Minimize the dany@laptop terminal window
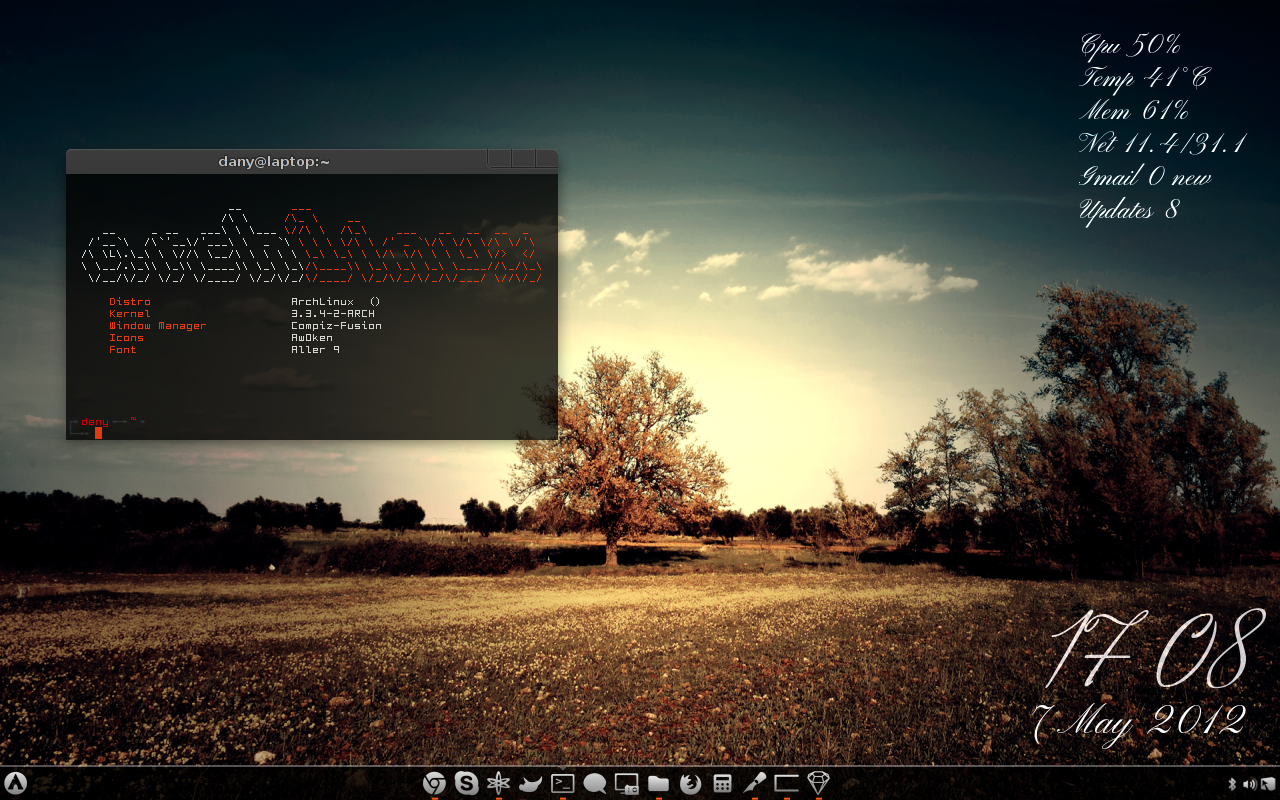 click(x=499, y=158)
